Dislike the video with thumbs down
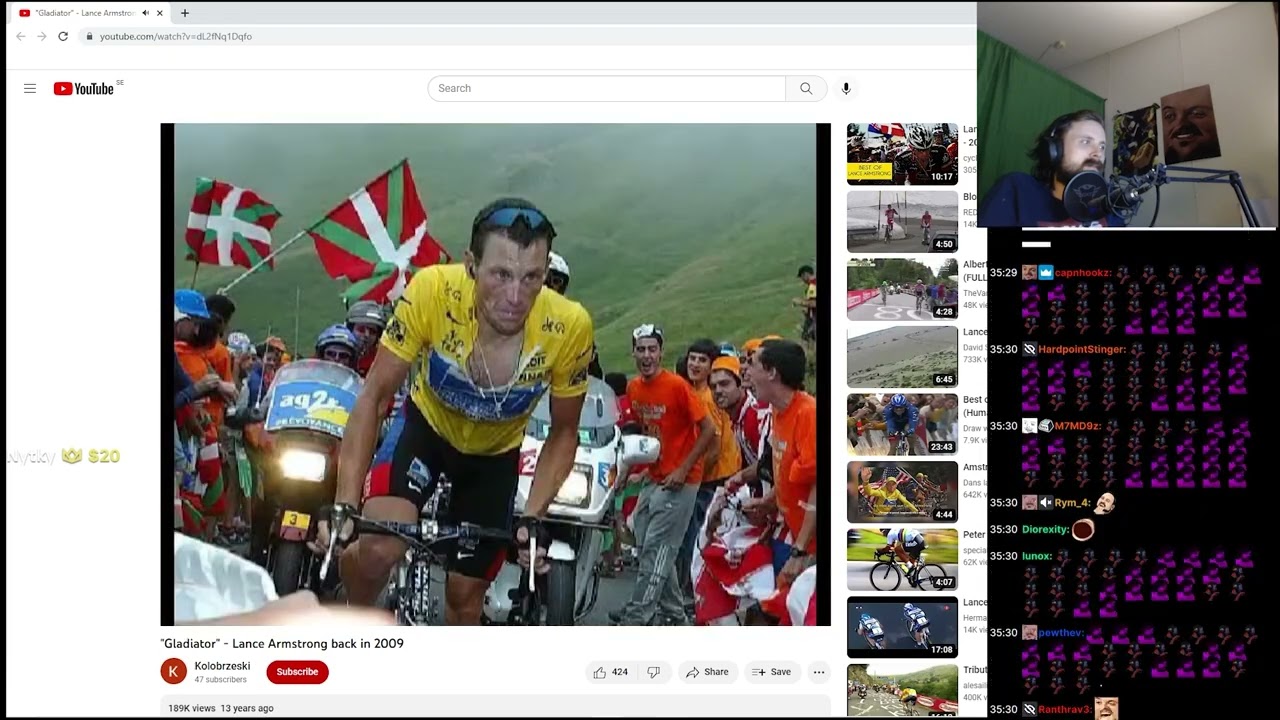Viewport: 1280px width, 720px height. (654, 672)
